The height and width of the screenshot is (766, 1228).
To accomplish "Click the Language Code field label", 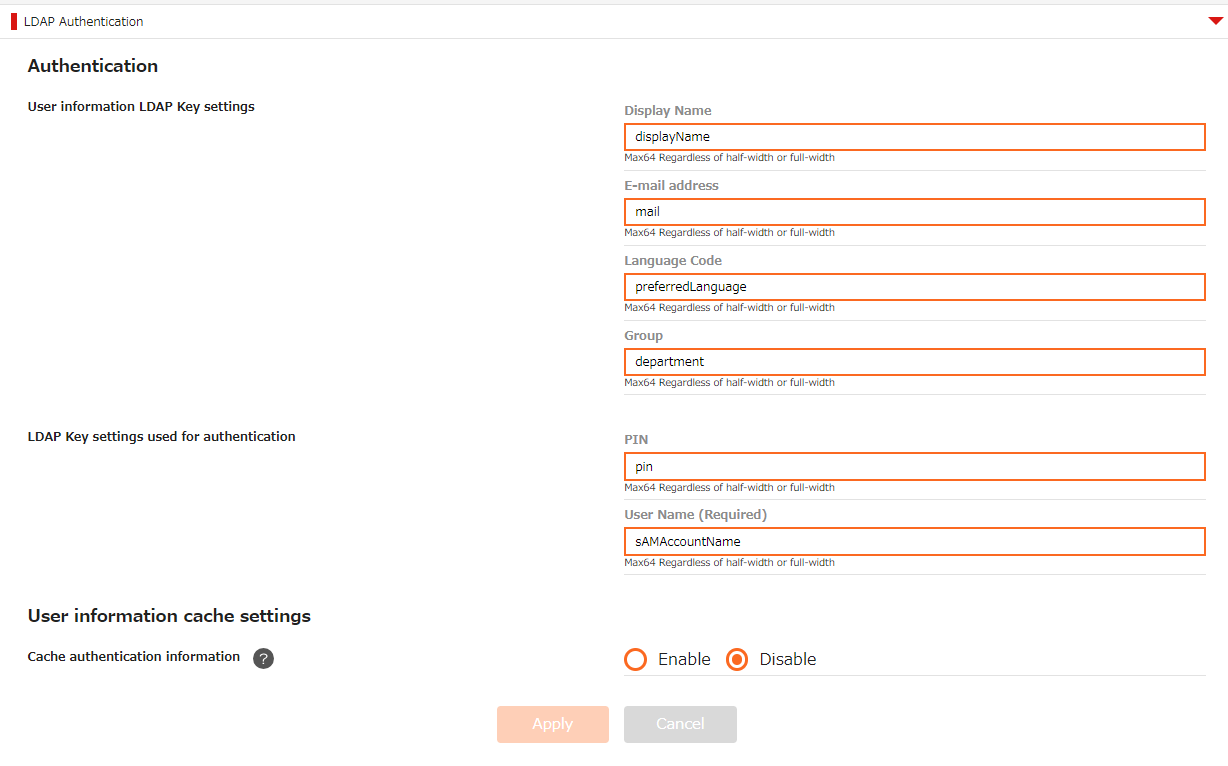I will 673,261.
